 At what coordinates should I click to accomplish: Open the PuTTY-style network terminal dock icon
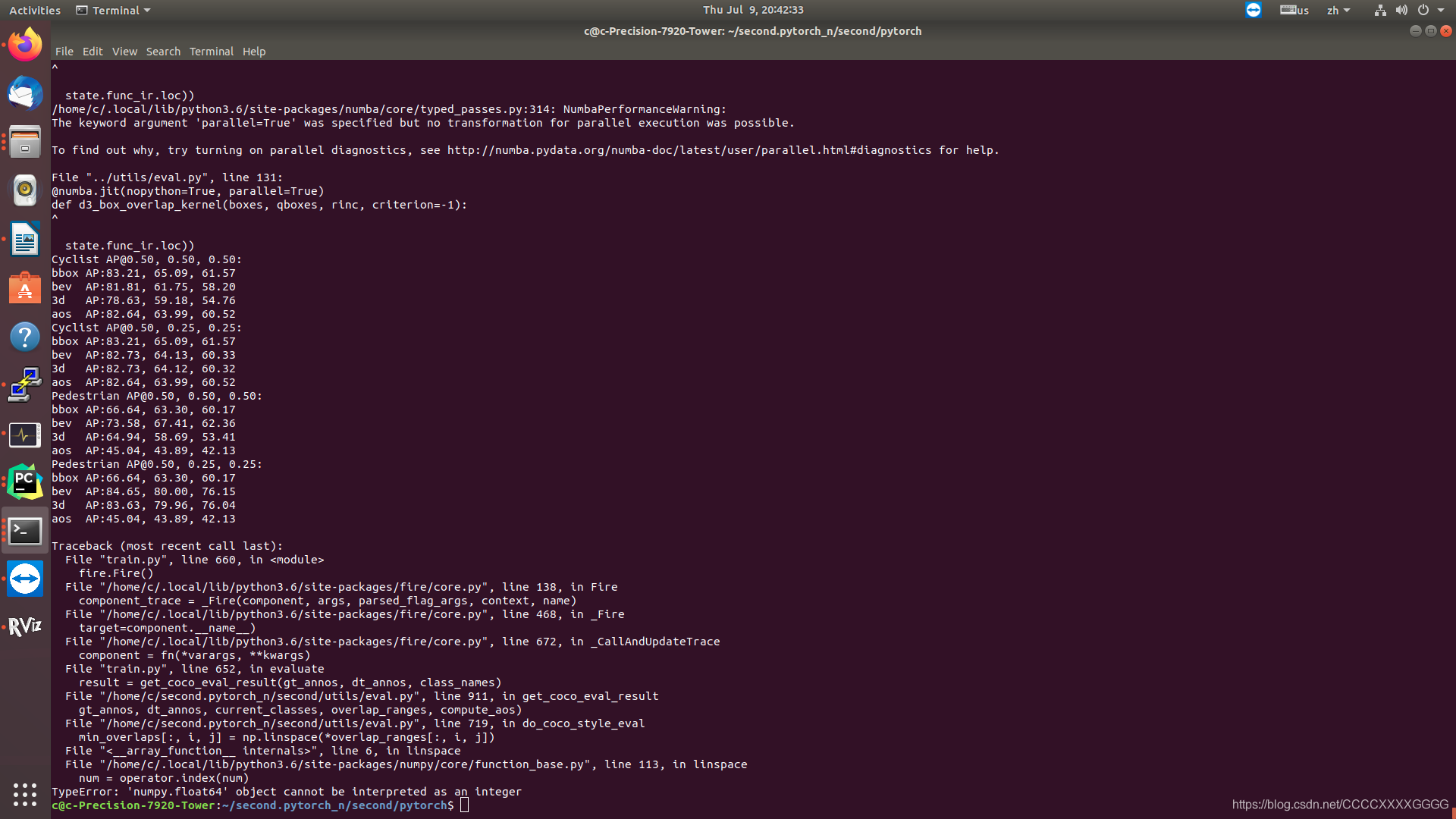coord(25,385)
